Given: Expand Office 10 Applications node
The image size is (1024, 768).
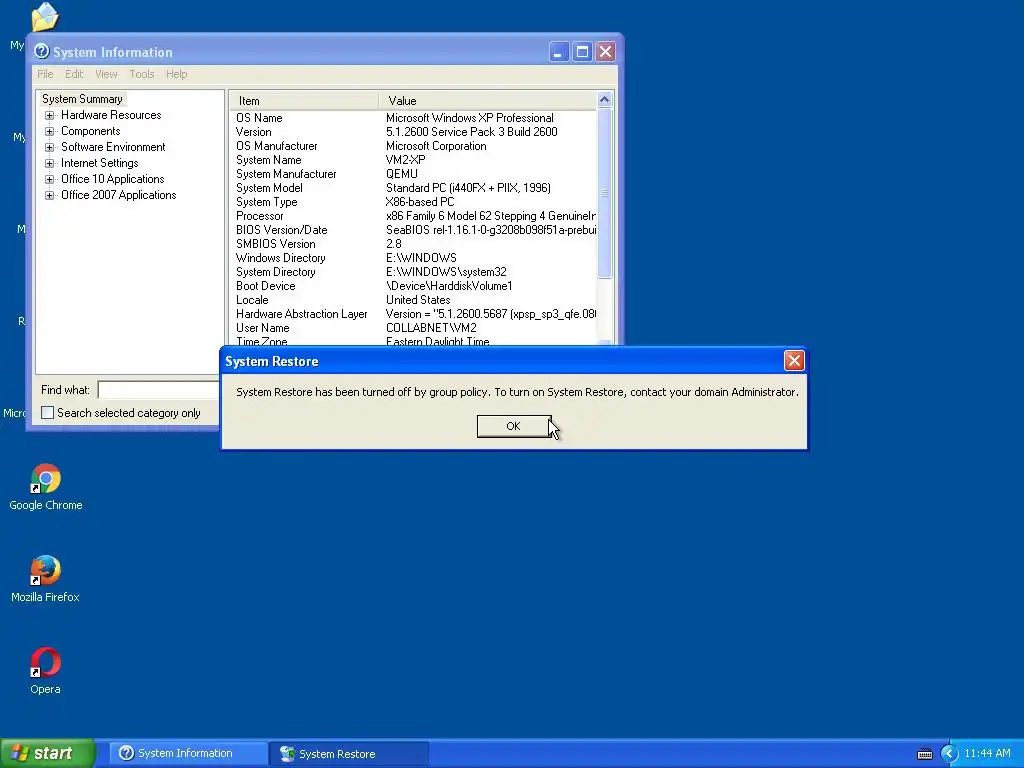Looking at the screenshot, I should [x=49, y=180].
